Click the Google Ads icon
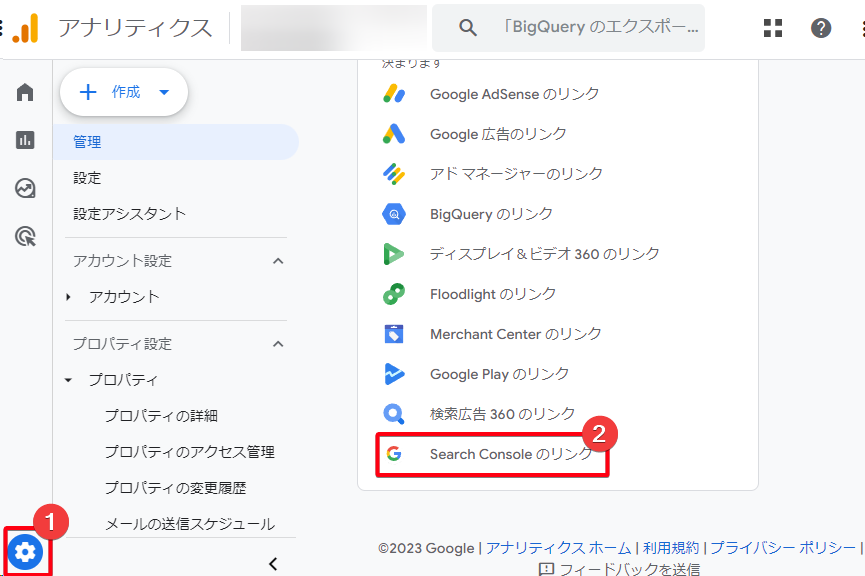This screenshot has height=576, width=865. tap(394, 134)
